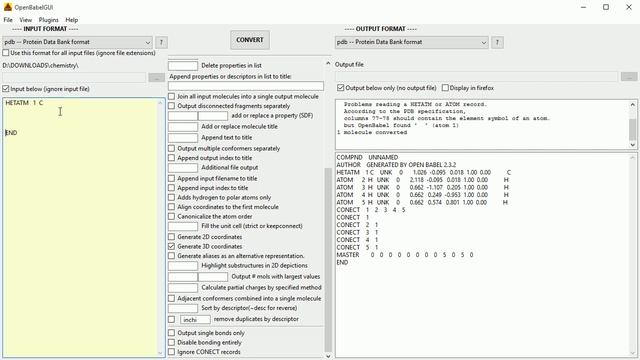Click the output file browse '...' button
Viewport: 640px width, 360px height.
click(x=629, y=76)
